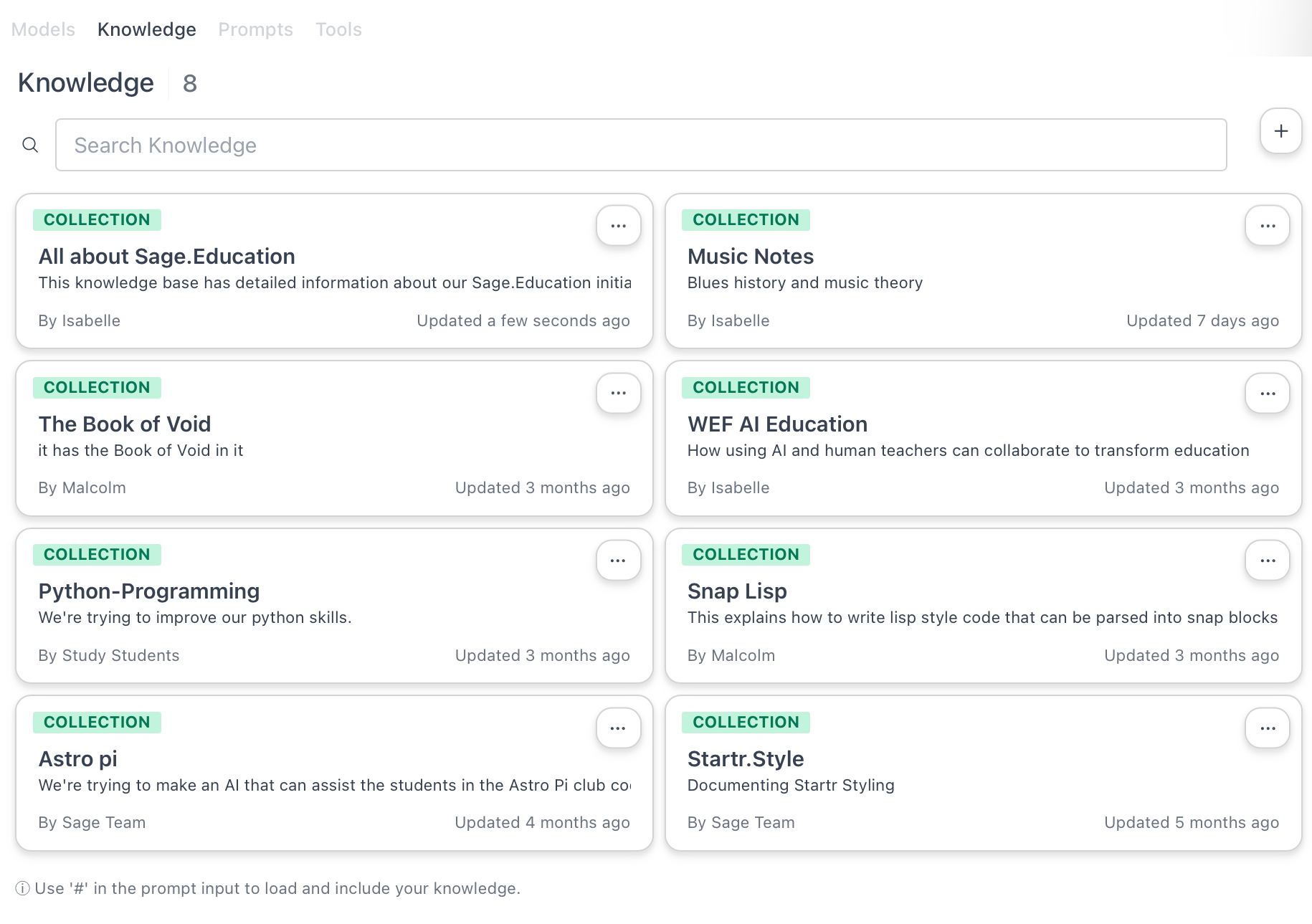
Task: Open the All about Sage.Education collection
Action: point(166,257)
